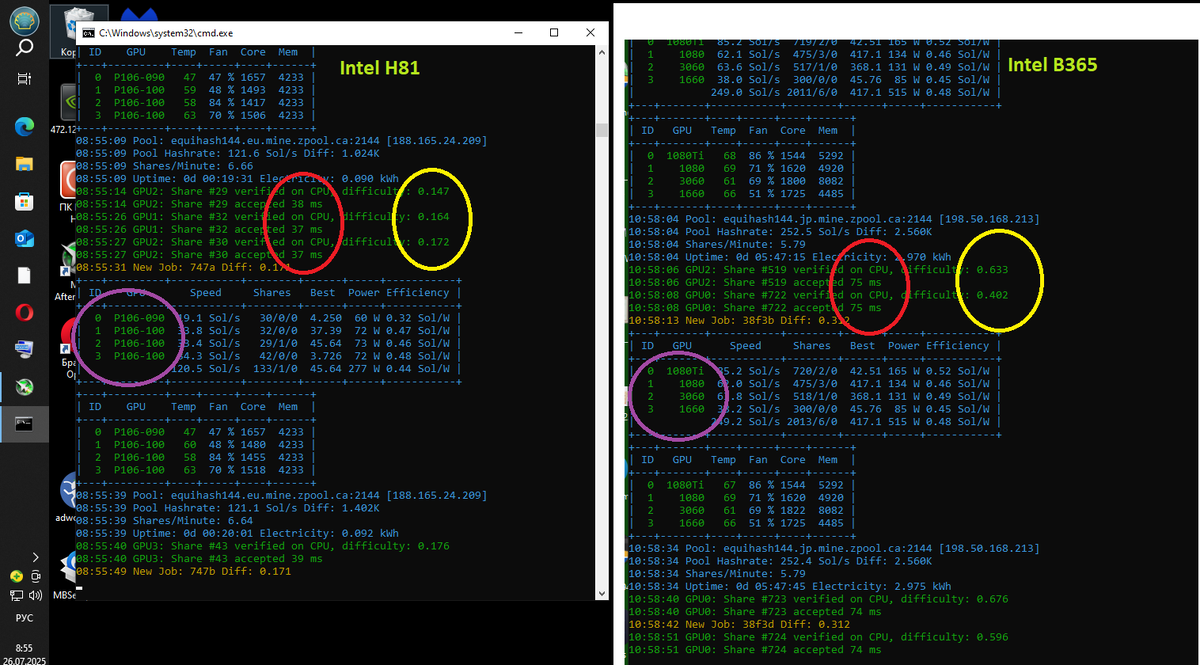Click 'Share #723 accepted 74 ms' line
This screenshot has width=1200, height=665.
pyautogui.click(x=753, y=611)
